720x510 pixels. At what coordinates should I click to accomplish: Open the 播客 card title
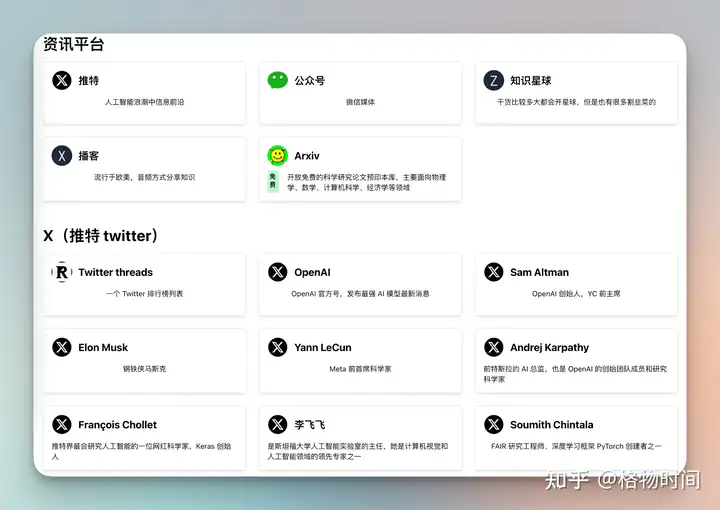[89, 156]
